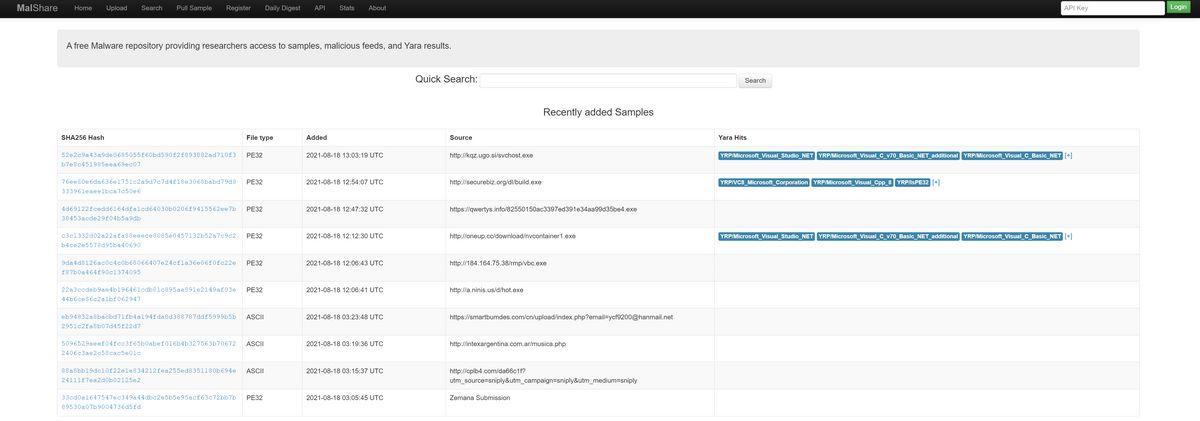Expand Yara hits for build.exe sample
This screenshot has height=421, width=1200.
[936, 182]
